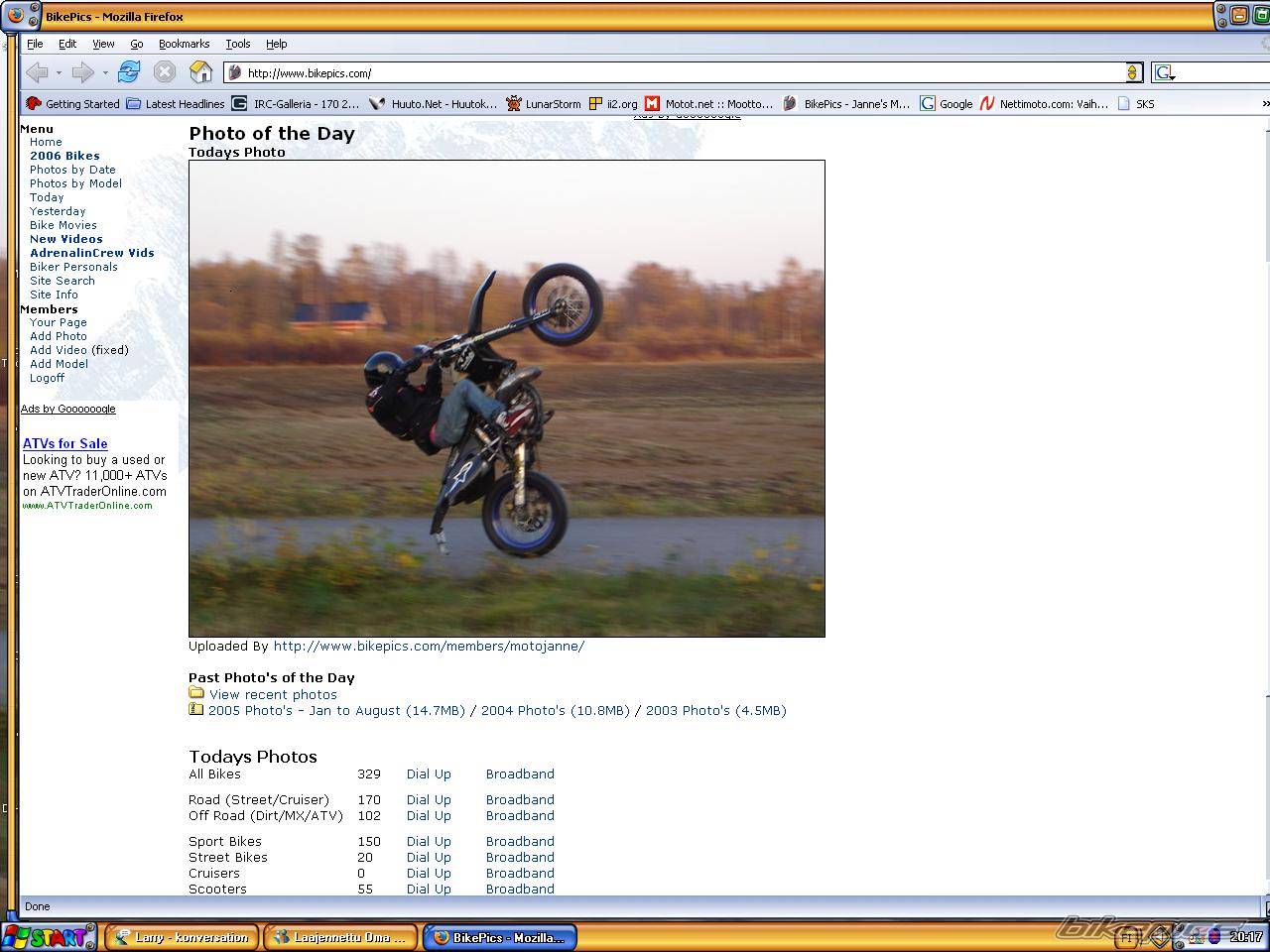Open the 2006 Bikes link
Image resolution: width=1270 pixels, height=952 pixels.
click(x=64, y=156)
